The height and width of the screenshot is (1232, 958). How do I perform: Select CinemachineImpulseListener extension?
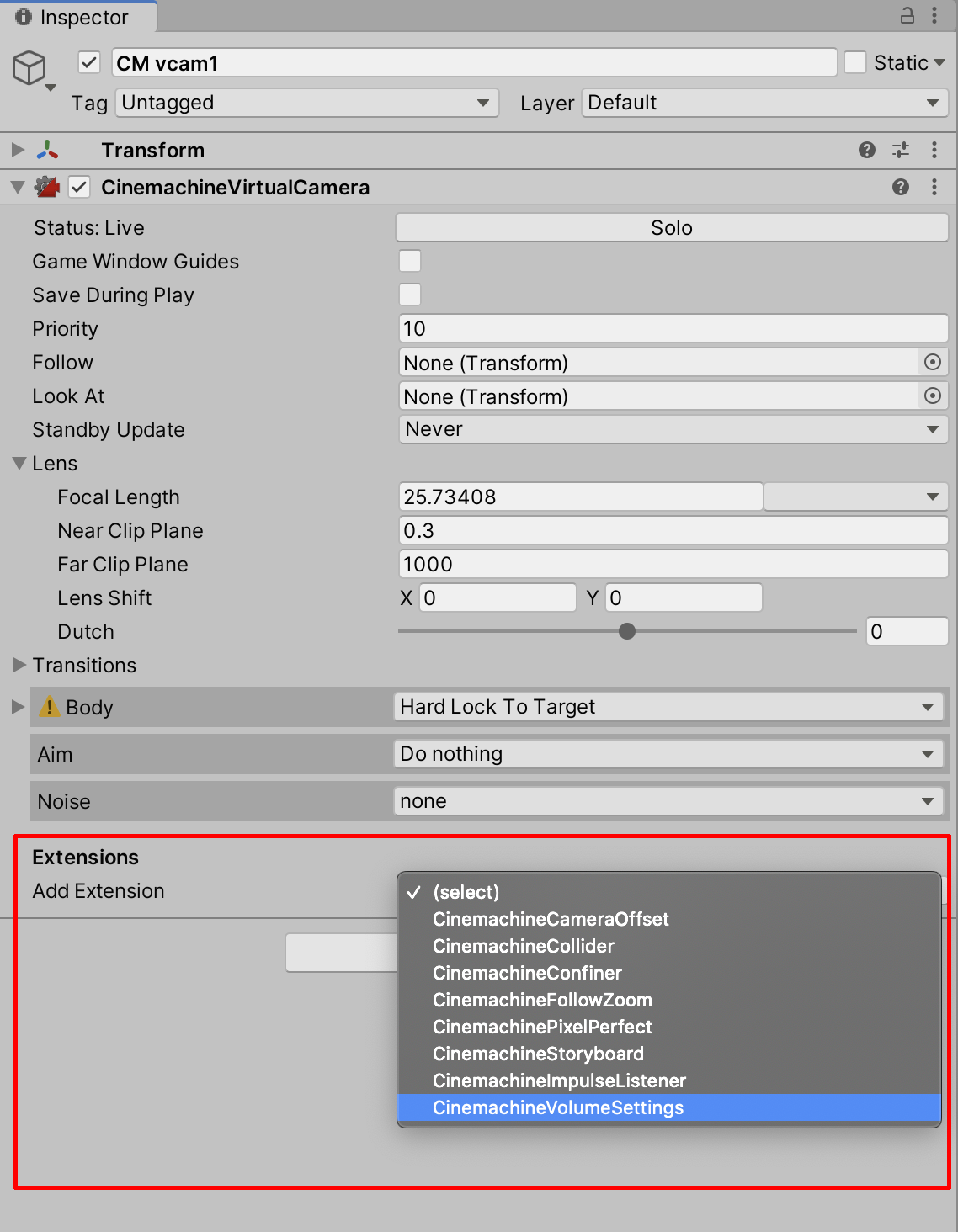(x=669, y=1081)
